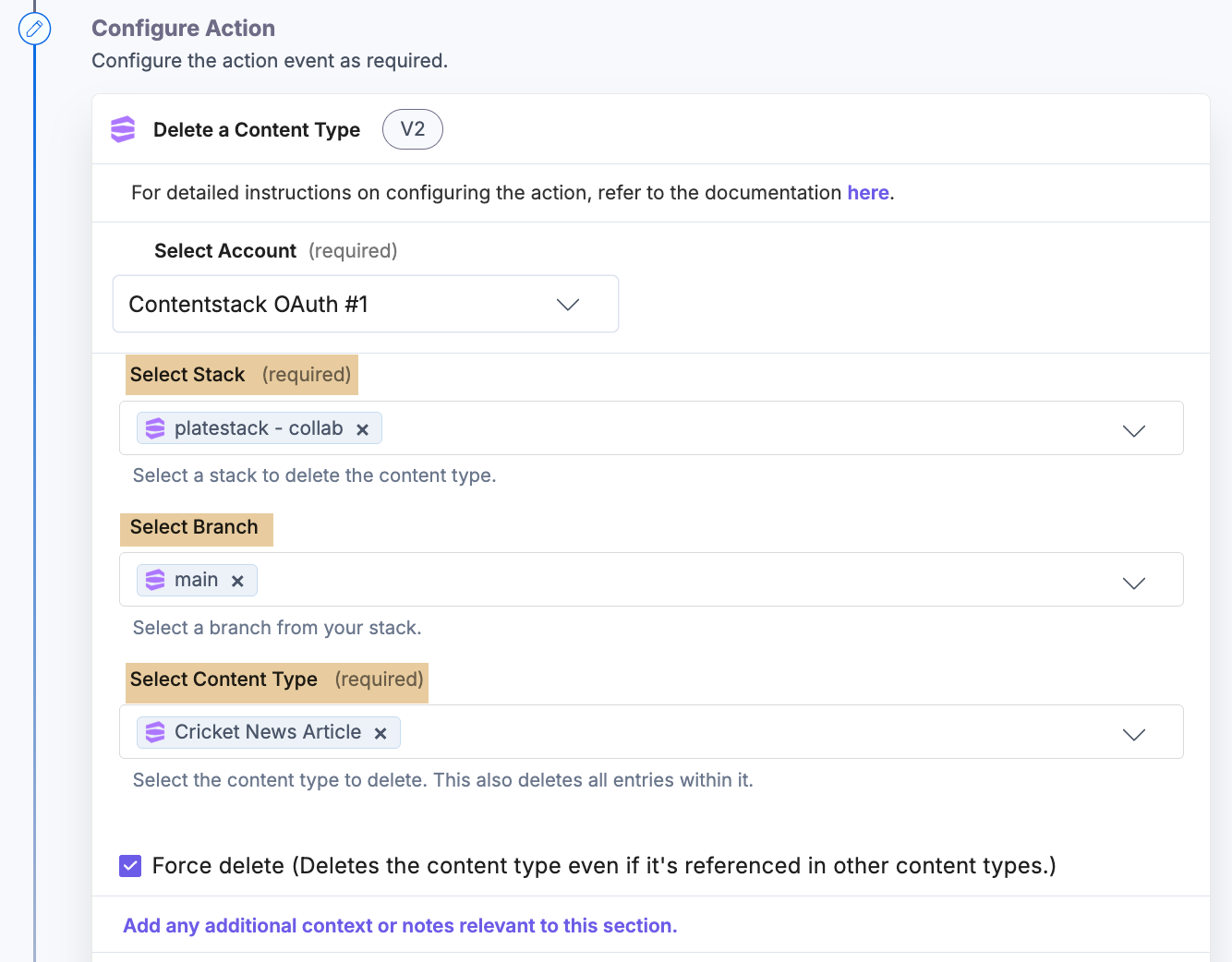Open the Contentstack OAuth #1 account dropdown
This screenshot has height=962, width=1232.
(x=366, y=304)
